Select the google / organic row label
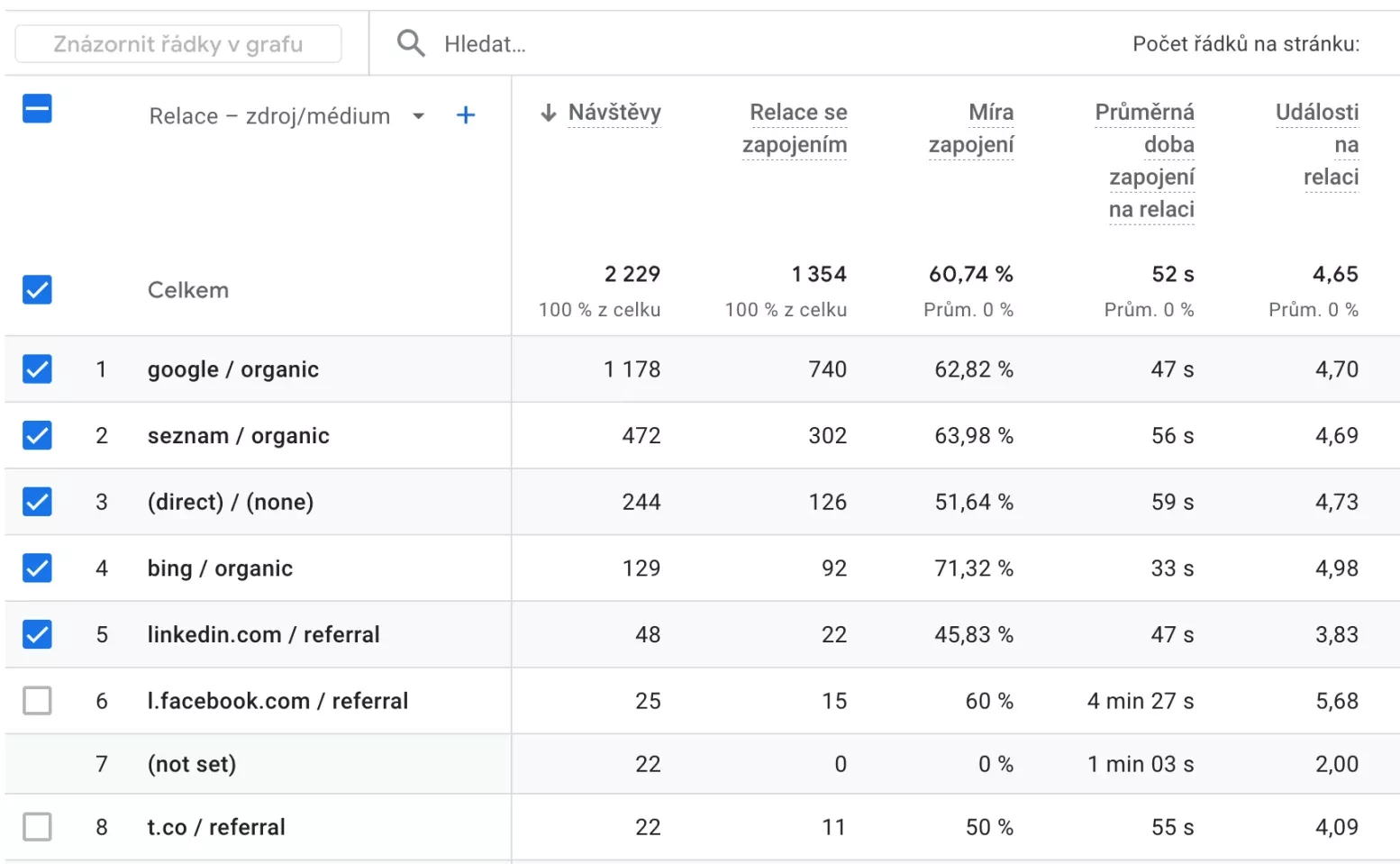 click(233, 369)
